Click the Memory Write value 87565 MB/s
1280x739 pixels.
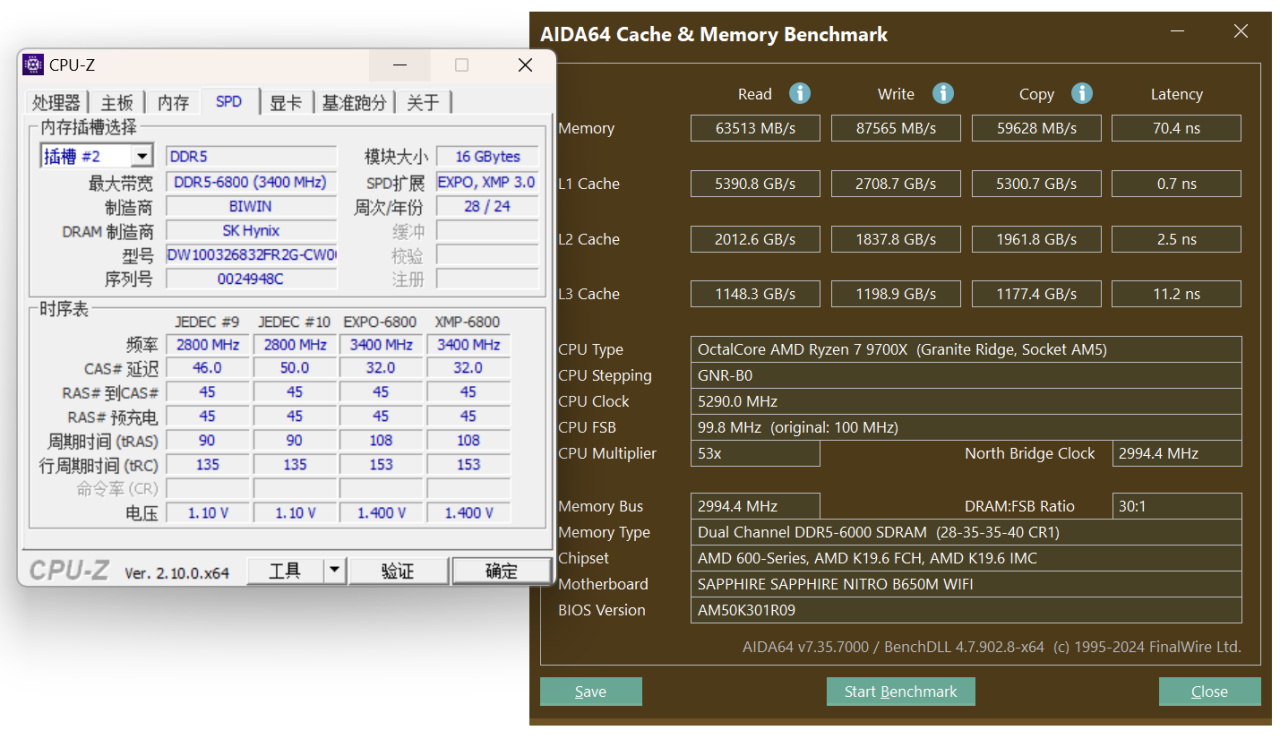coord(896,128)
